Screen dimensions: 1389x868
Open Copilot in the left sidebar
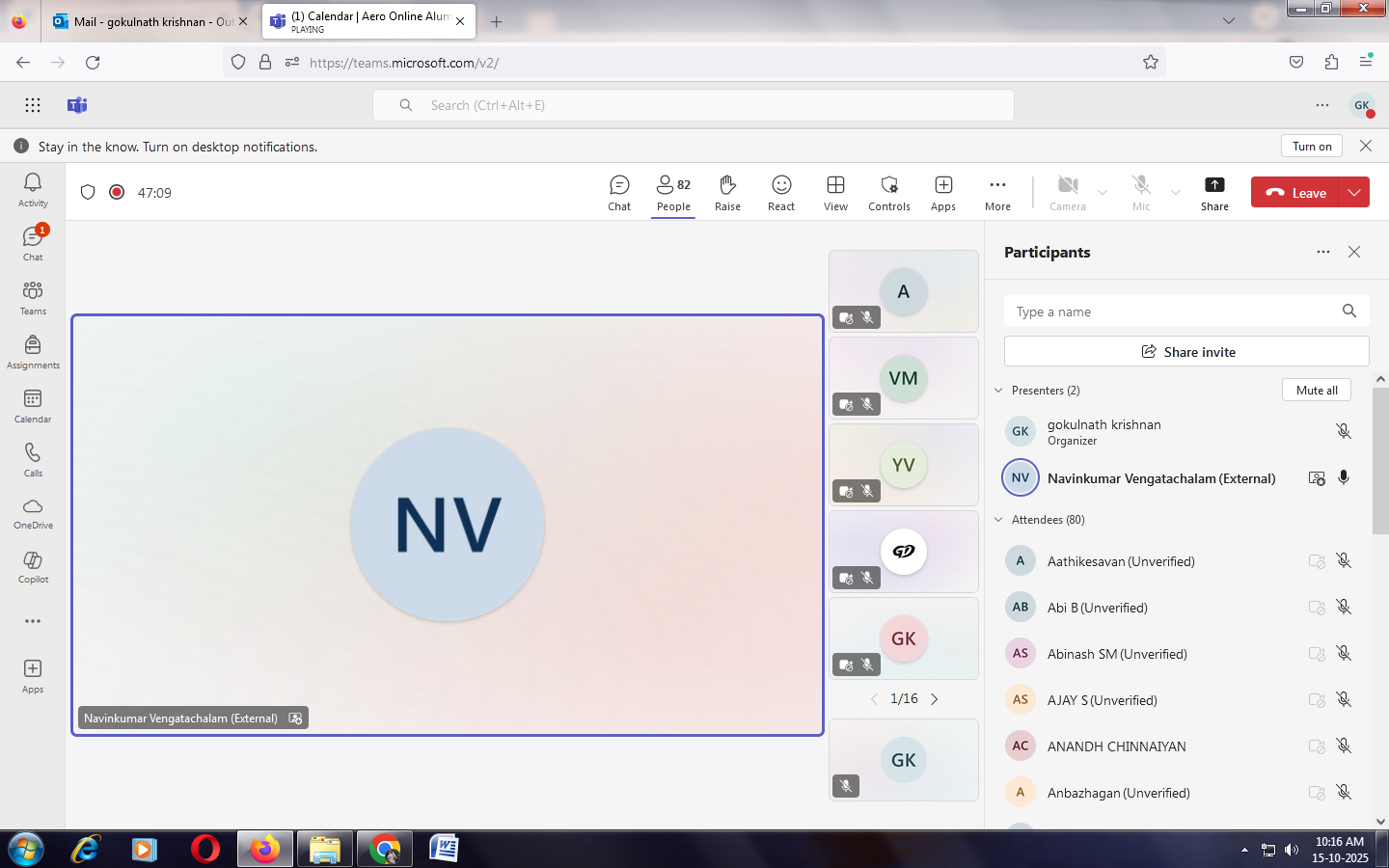click(33, 566)
